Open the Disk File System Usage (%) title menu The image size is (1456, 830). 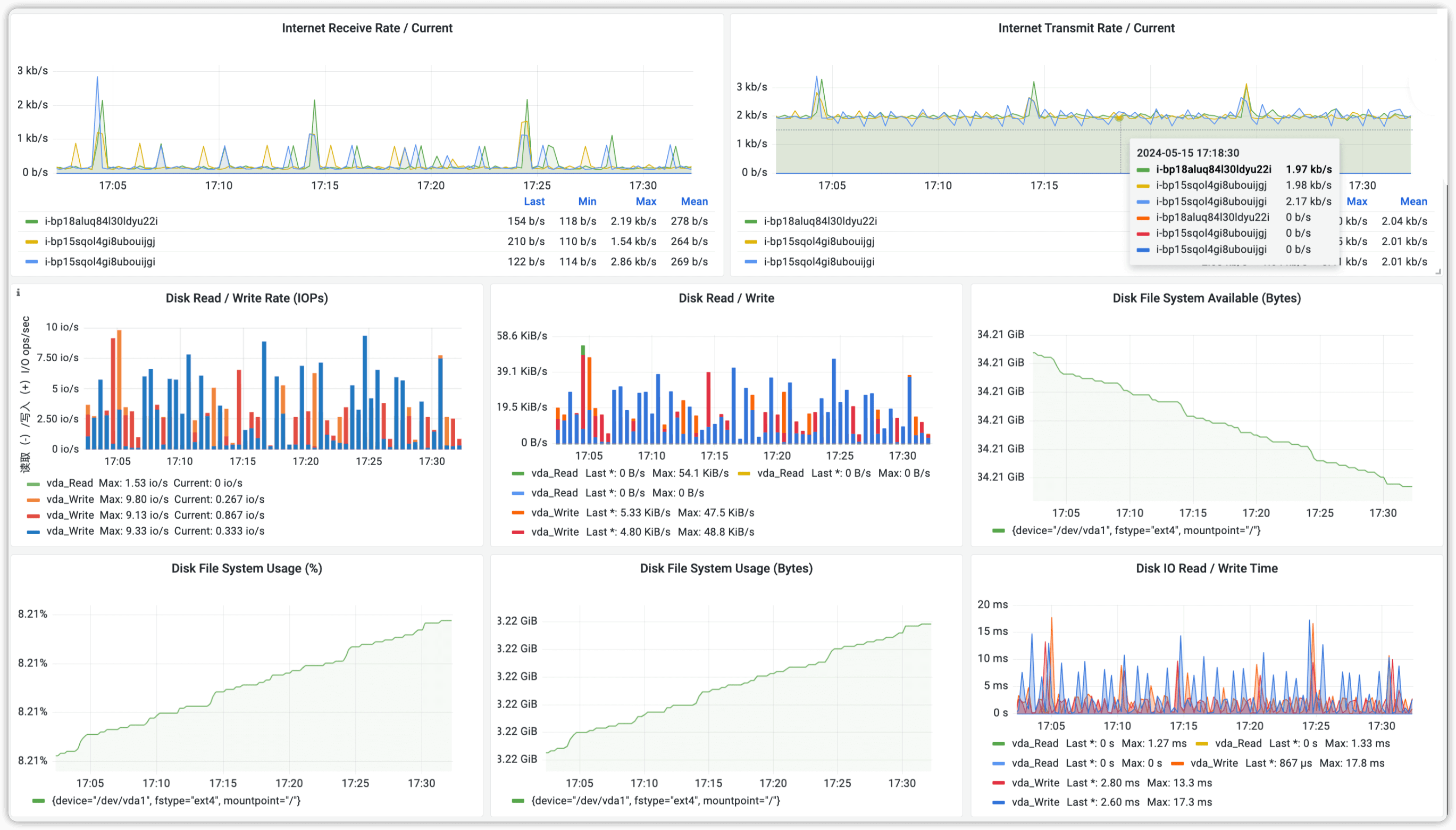click(x=247, y=568)
